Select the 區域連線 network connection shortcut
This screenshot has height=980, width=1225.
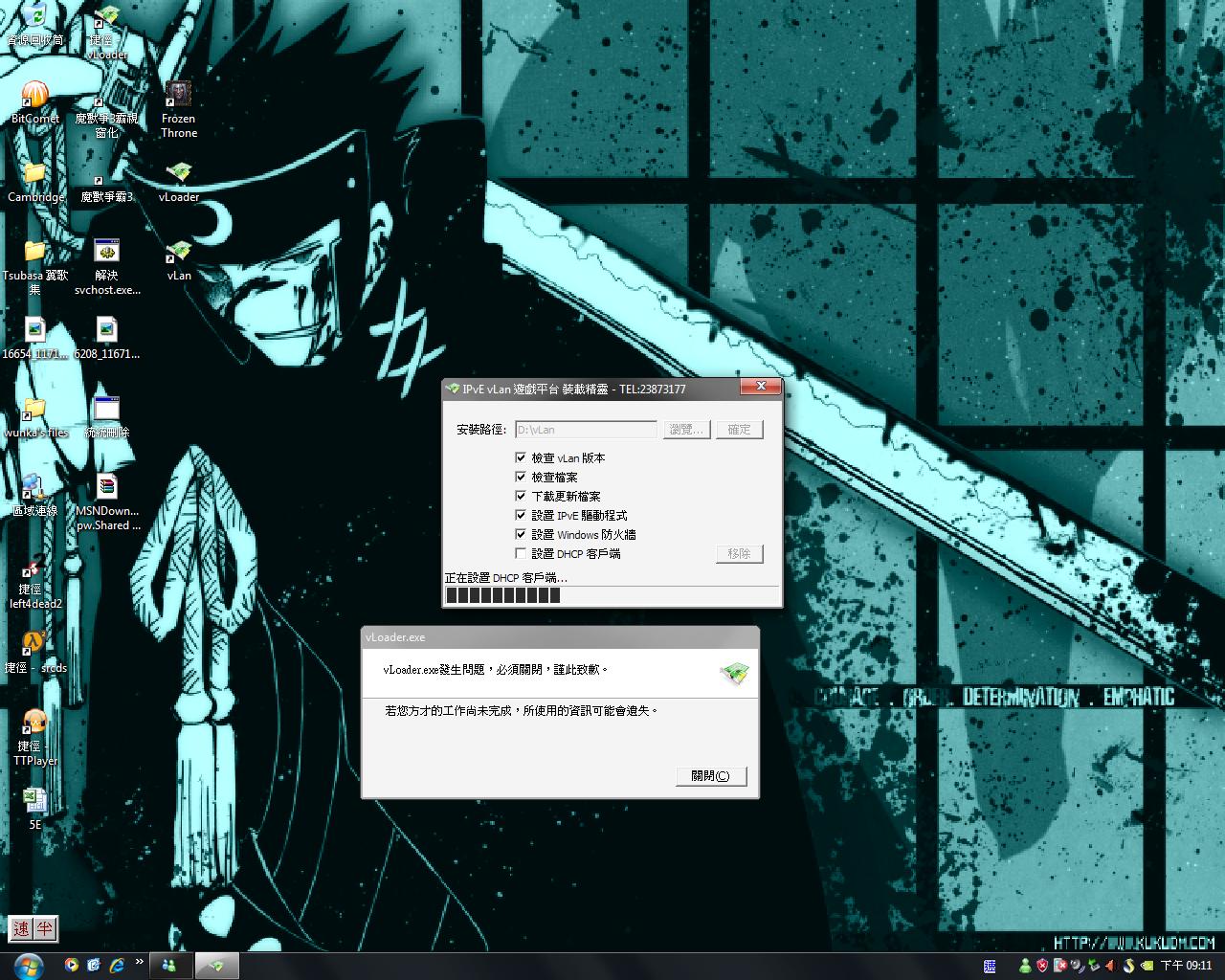[x=34, y=496]
